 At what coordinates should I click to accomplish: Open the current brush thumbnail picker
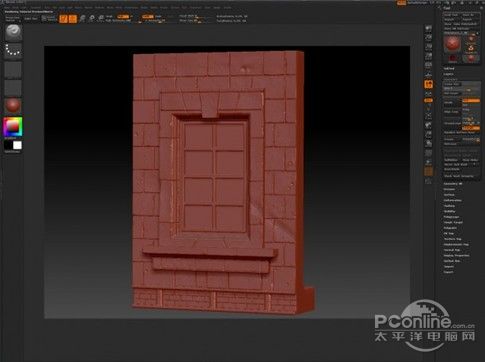(13, 32)
